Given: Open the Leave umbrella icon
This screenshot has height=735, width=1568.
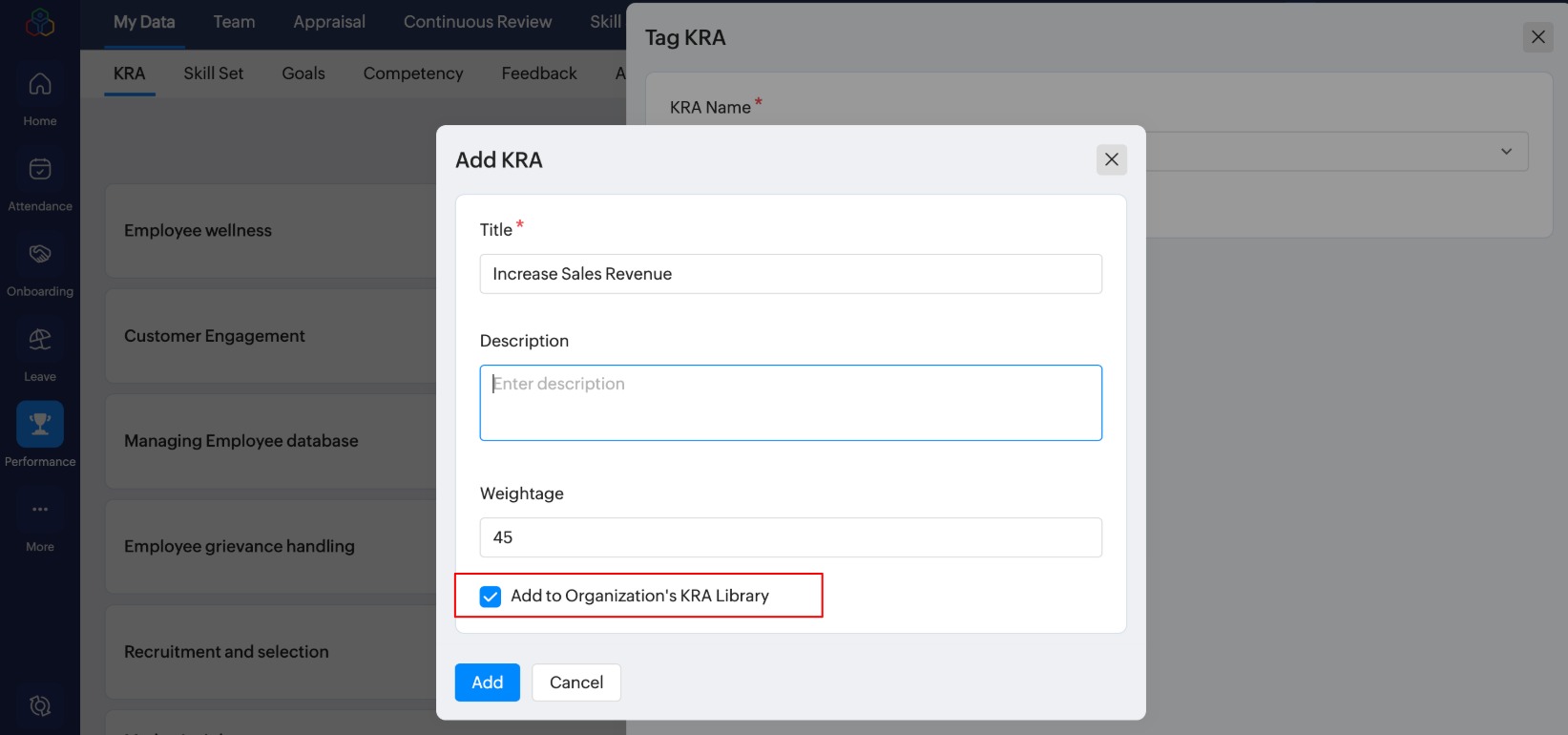Looking at the screenshot, I should (x=40, y=340).
